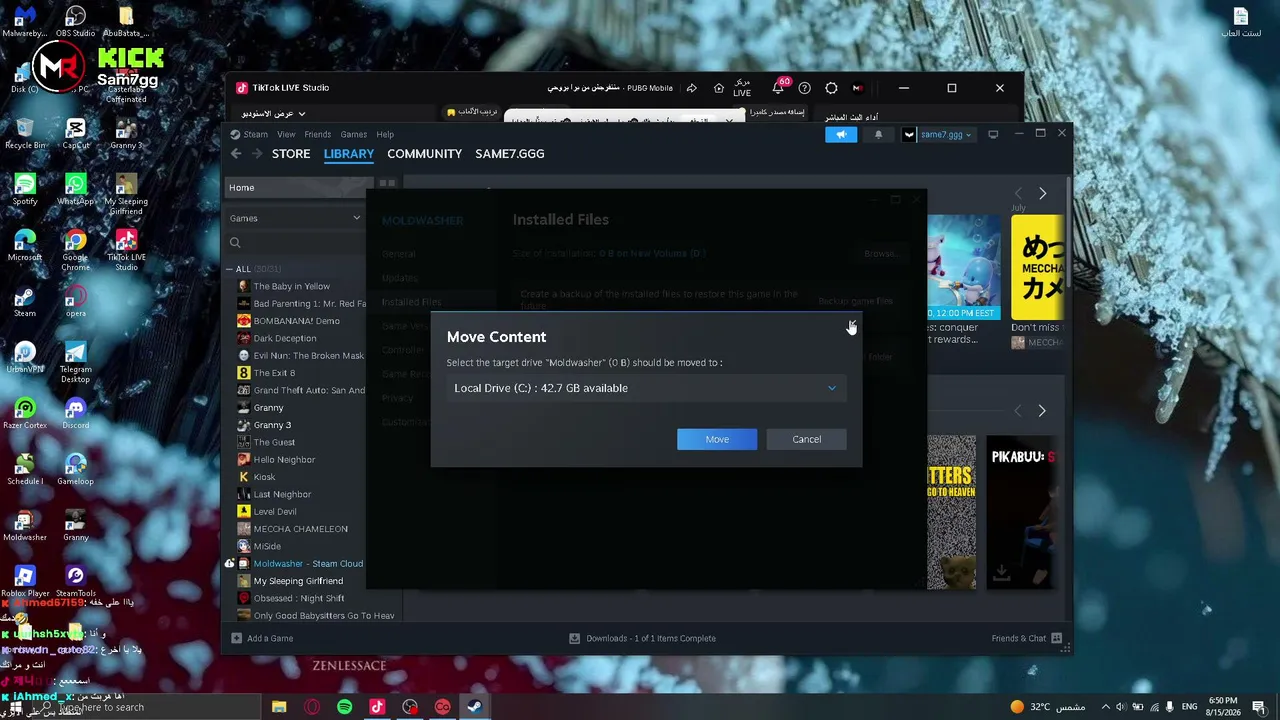
Task: Click TikTok LIVE Studio share arrow icon
Action: (691, 88)
